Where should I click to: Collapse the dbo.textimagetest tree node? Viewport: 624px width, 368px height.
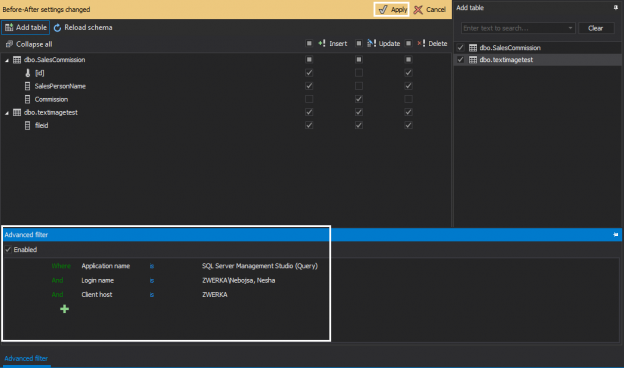pos(7,113)
